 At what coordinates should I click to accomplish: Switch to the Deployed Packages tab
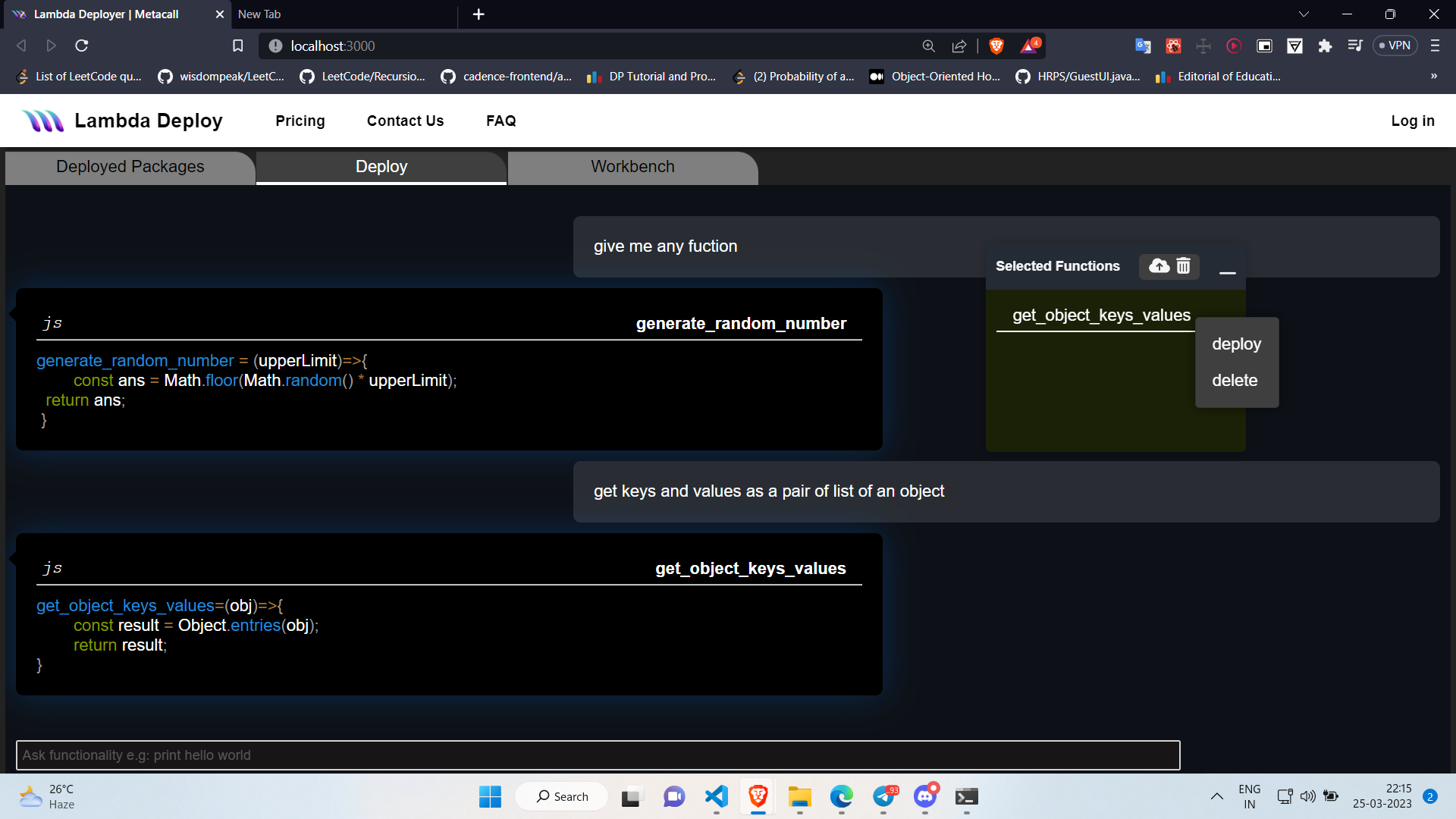[x=130, y=167]
